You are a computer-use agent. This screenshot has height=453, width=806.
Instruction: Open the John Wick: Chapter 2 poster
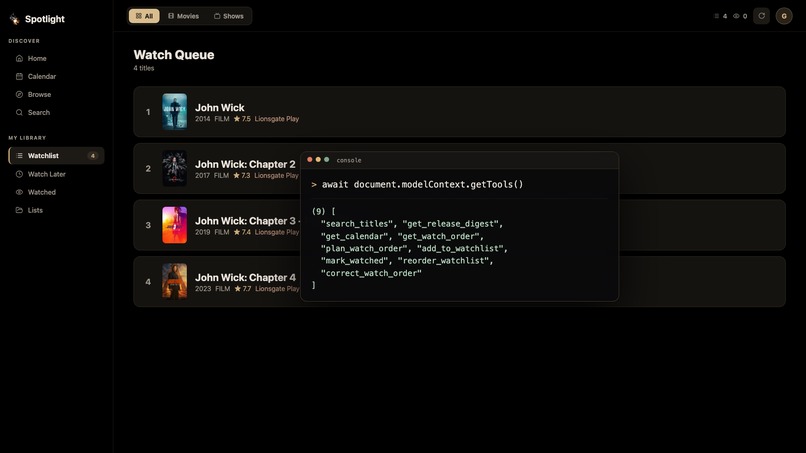[175, 168]
